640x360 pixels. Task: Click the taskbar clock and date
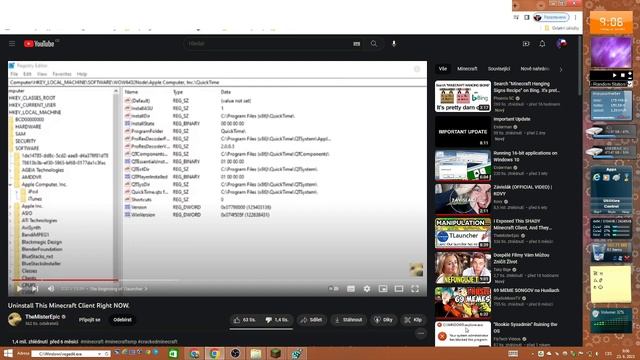tap(626, 353)
